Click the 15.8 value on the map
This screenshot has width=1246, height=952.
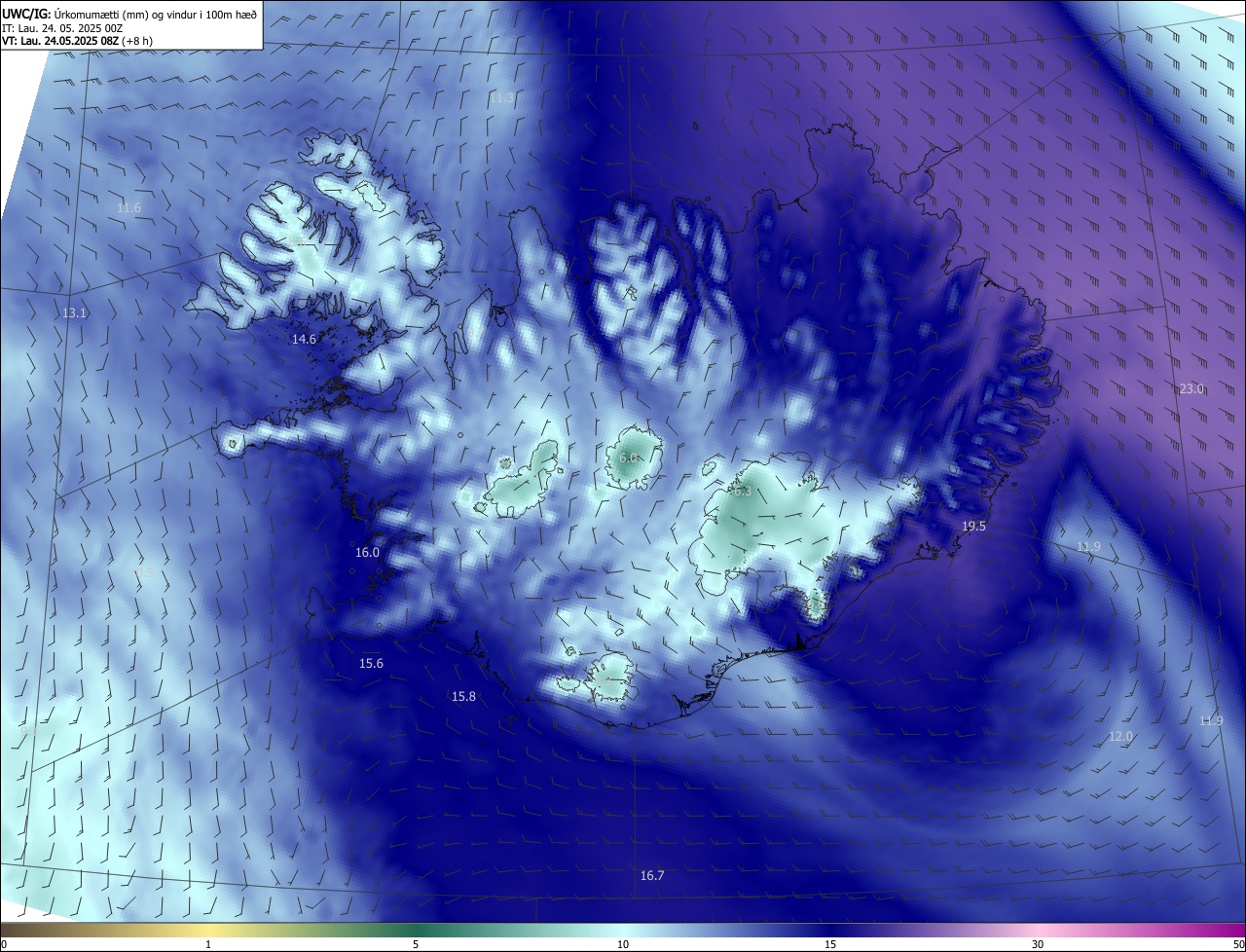[x=463, y=697]
